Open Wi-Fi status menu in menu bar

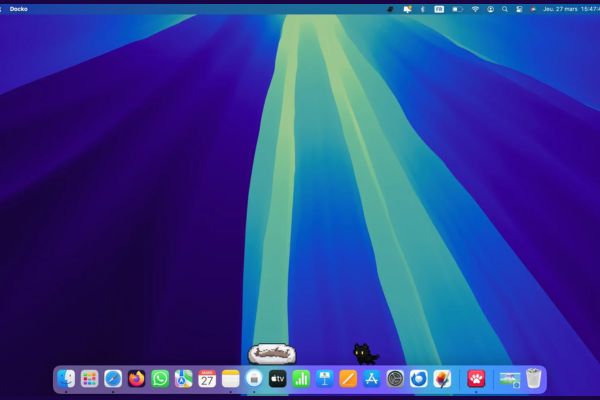(x=475, y=8)
